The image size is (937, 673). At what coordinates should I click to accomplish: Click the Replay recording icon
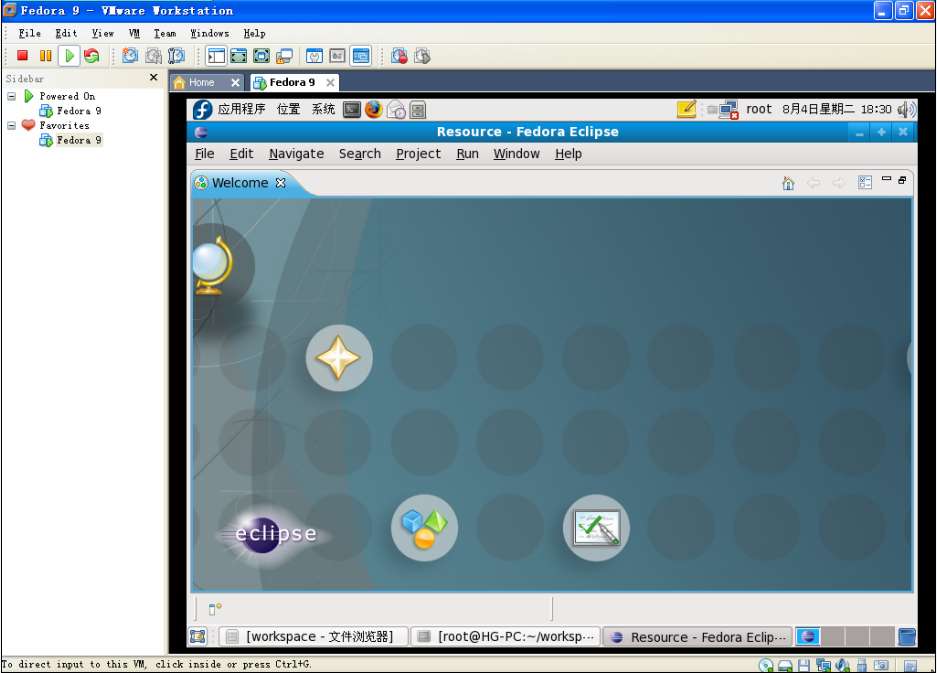point(422,56)
